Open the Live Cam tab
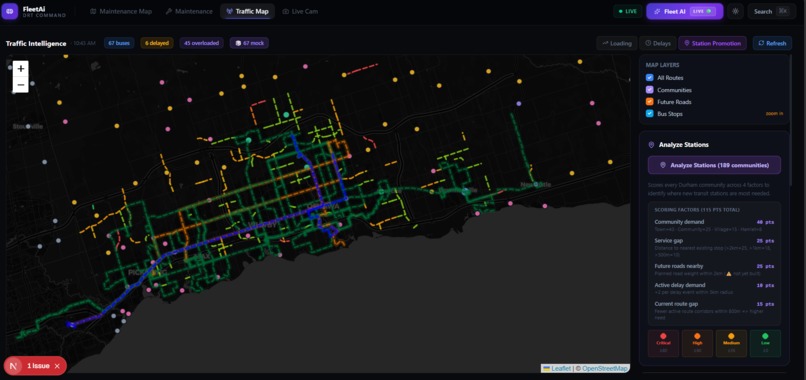This screenshot has width=806, height=380. [300, 11]
